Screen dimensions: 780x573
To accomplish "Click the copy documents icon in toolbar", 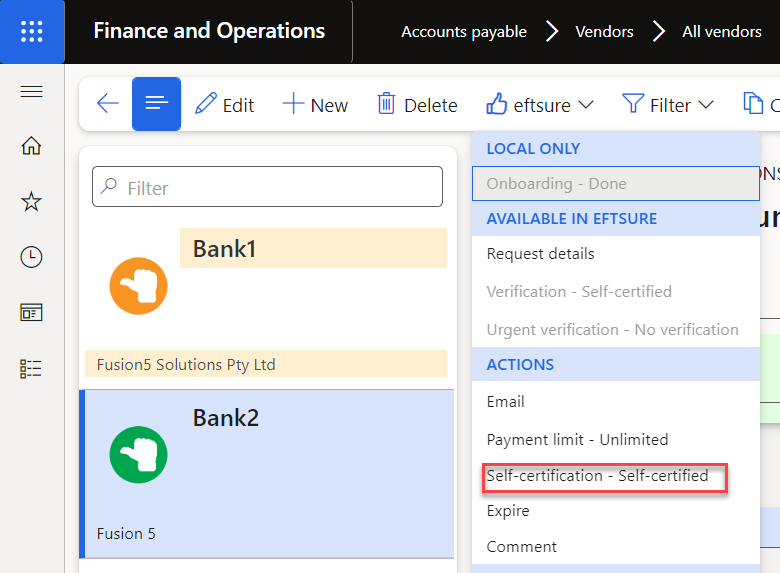I will (753, 104).
